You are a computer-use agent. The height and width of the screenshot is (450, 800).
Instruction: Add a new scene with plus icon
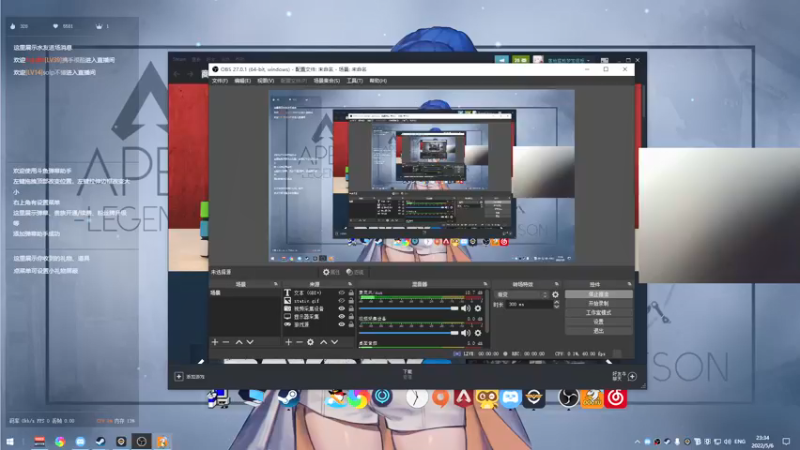click(215, 342)
